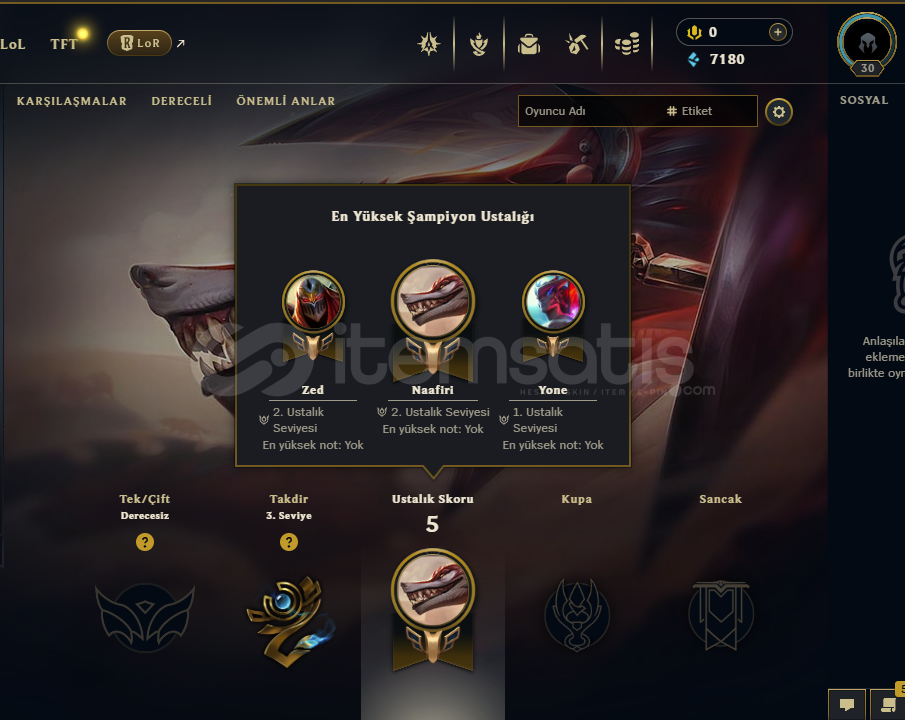Open the Collection backpack icon
Viewport: 905px width, 720px height.
tap(529, 44)
